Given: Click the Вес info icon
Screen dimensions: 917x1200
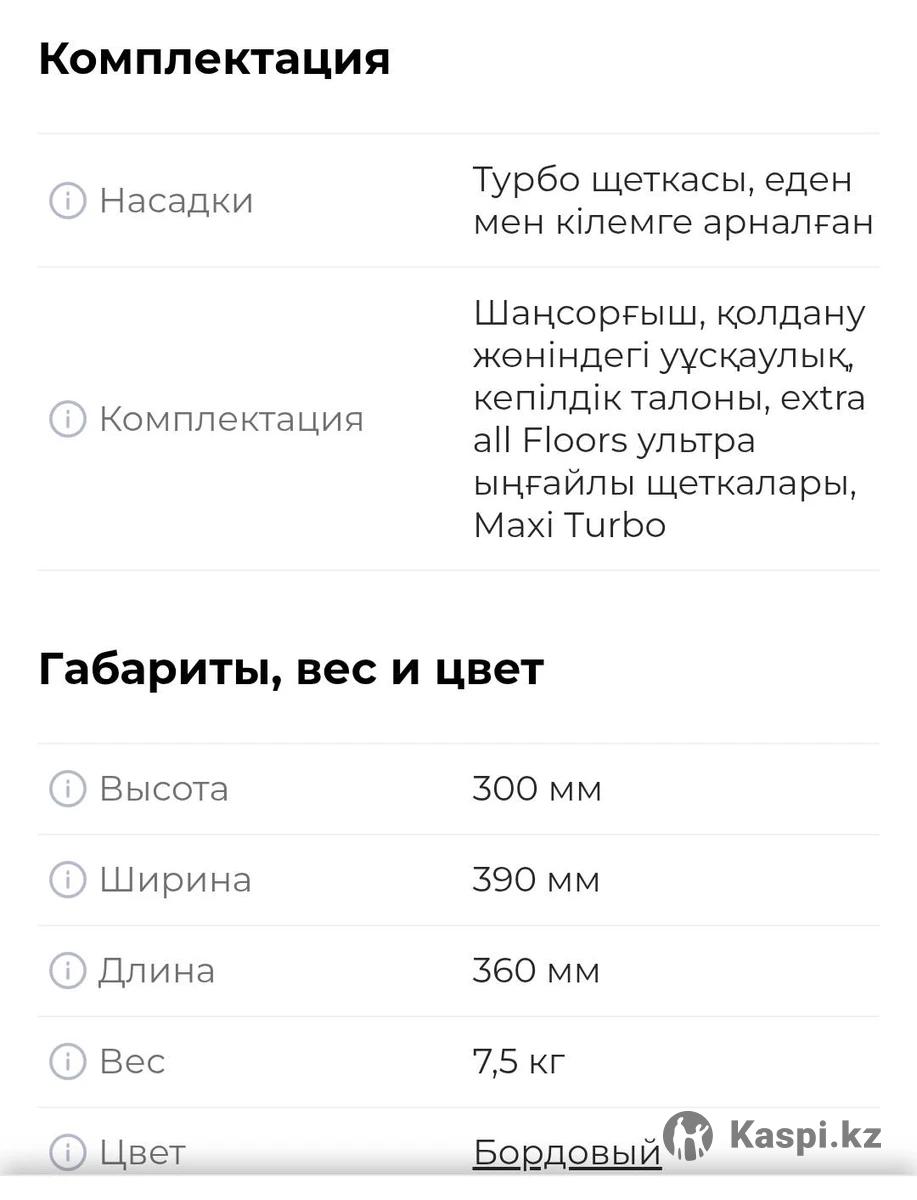Looking at the screenshot, I should [x=67, y=1061].
